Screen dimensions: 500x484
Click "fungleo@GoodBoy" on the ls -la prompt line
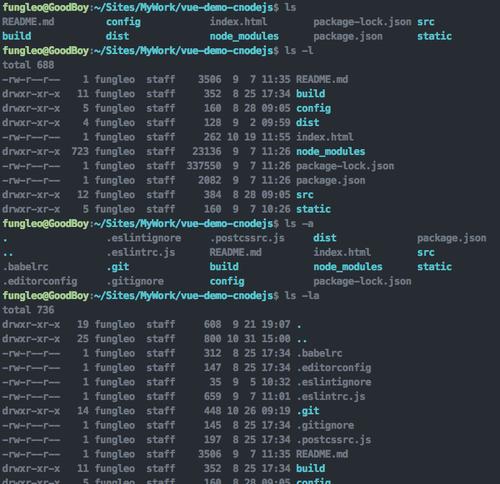(x=46, y=295)
